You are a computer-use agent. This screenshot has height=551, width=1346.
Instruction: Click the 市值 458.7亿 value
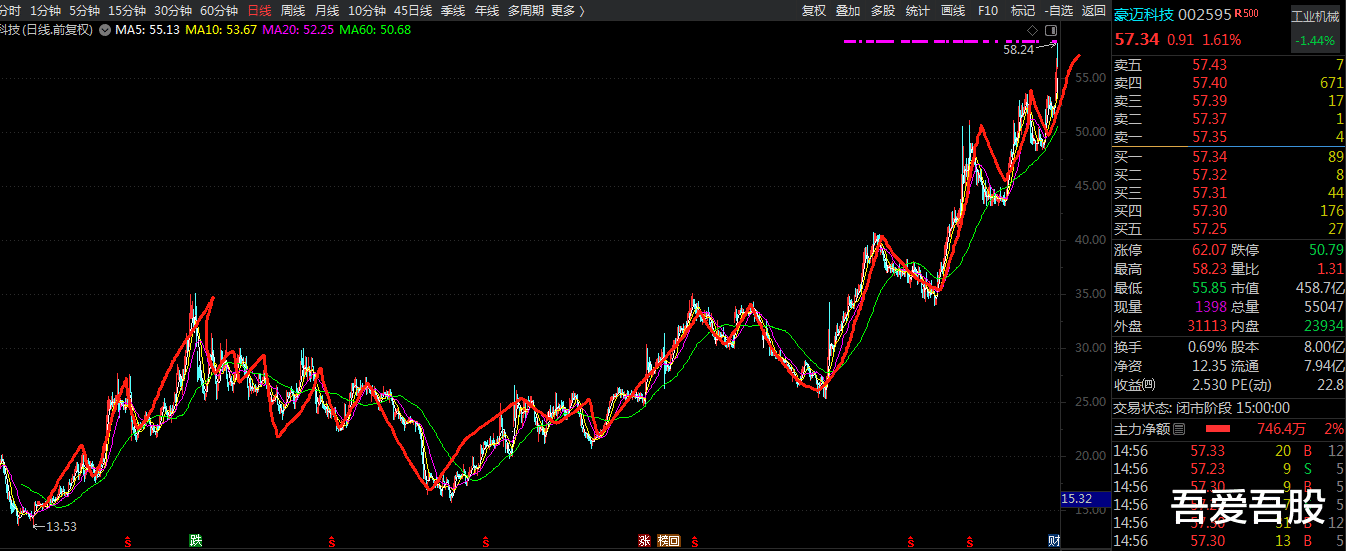tap(1320, 288)
